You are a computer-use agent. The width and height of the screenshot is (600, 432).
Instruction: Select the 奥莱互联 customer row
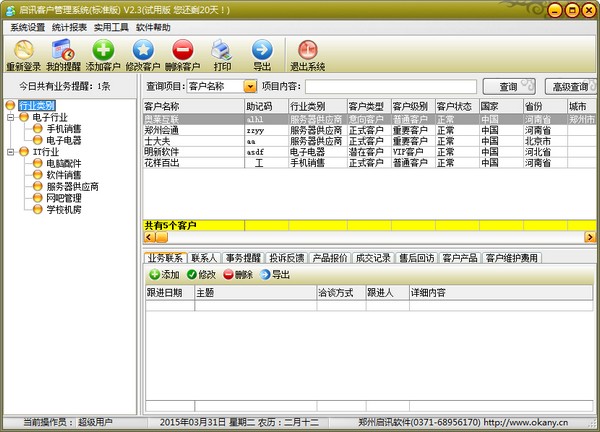(369, 119)
